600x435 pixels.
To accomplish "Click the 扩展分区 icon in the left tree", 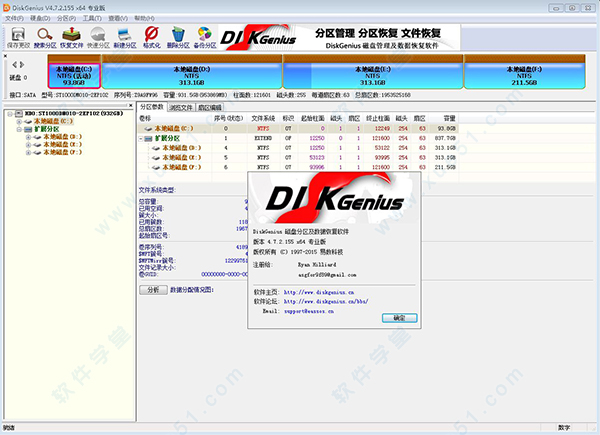I will [x=28, y=129].
